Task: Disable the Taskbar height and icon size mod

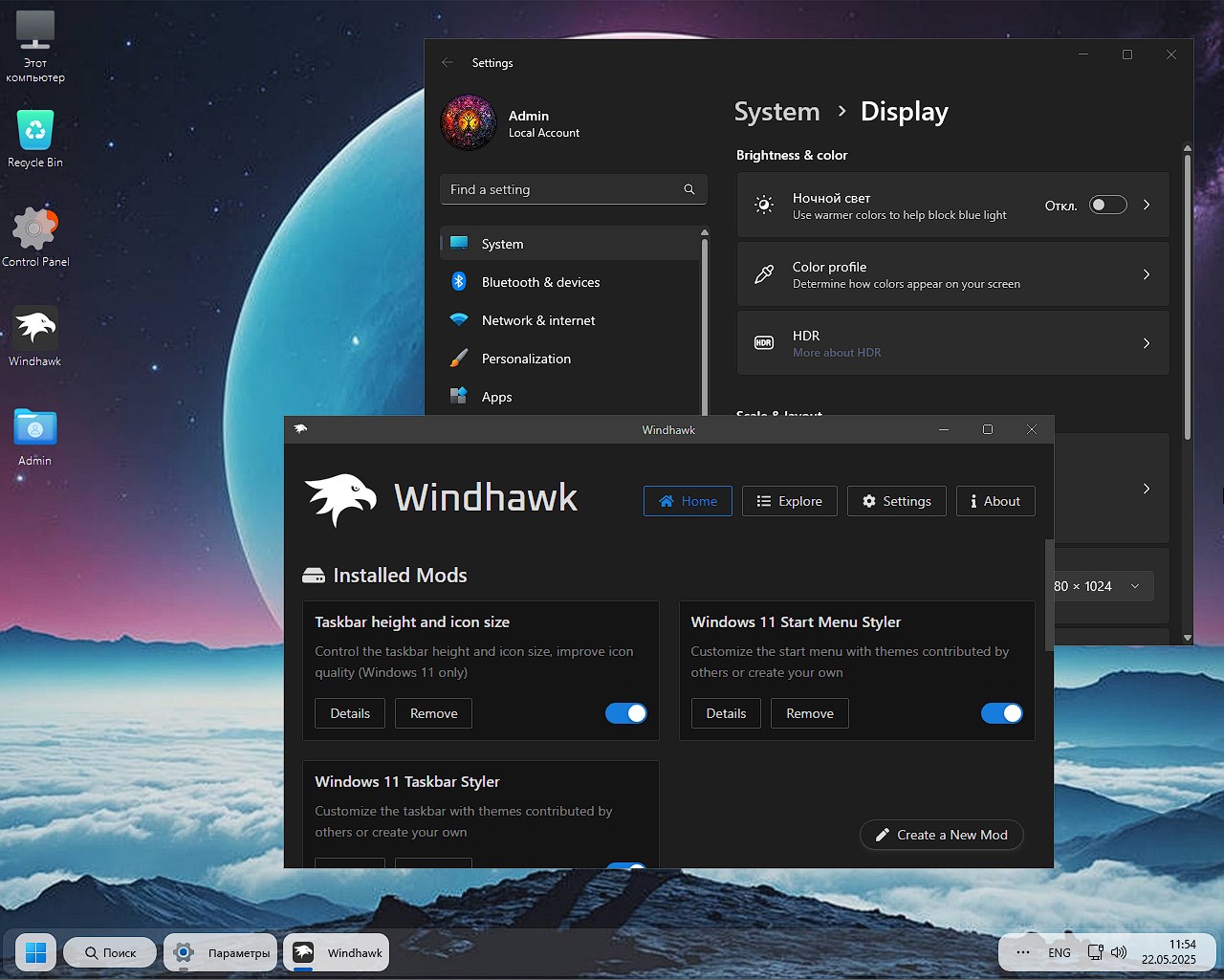Action: [x=626, y=713]
